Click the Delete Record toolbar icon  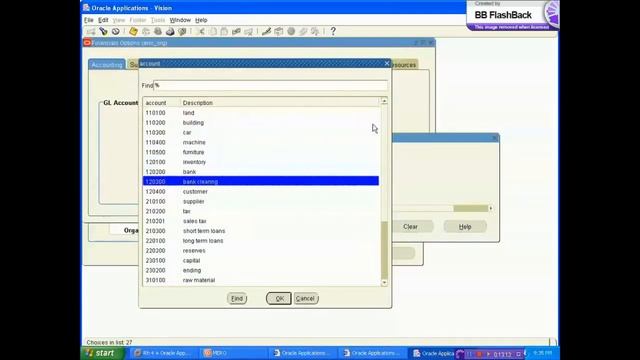(x=248, y=31)
